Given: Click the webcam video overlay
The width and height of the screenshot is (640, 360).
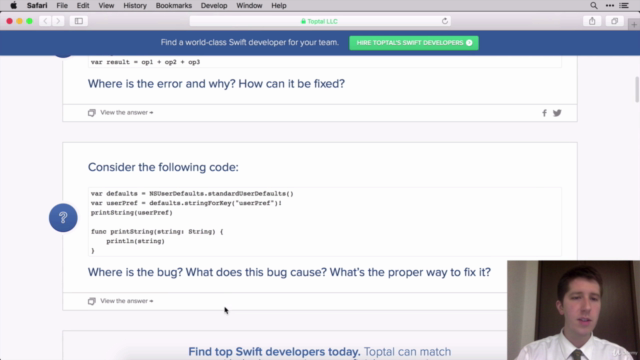Looking at the screenshot, I should point(573,310).
